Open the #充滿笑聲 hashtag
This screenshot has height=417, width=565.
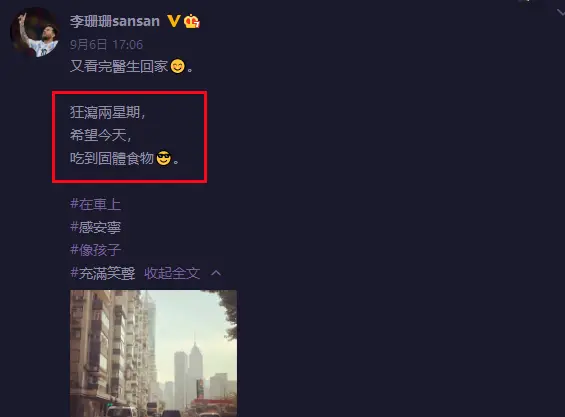103,273
